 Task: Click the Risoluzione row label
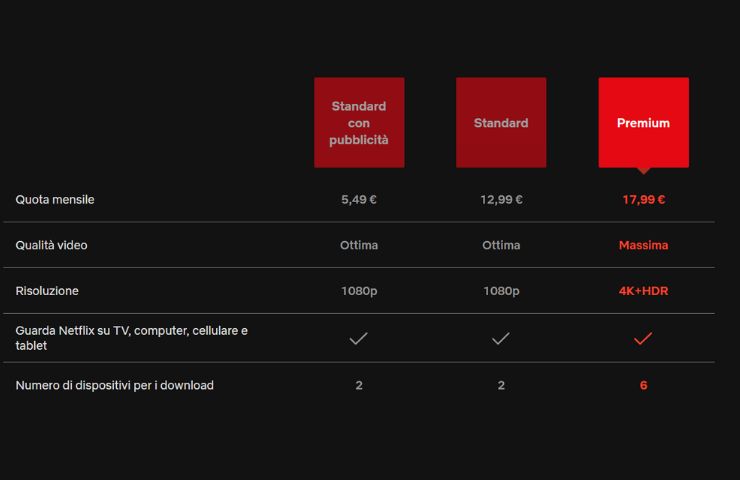tap(47, 291)
